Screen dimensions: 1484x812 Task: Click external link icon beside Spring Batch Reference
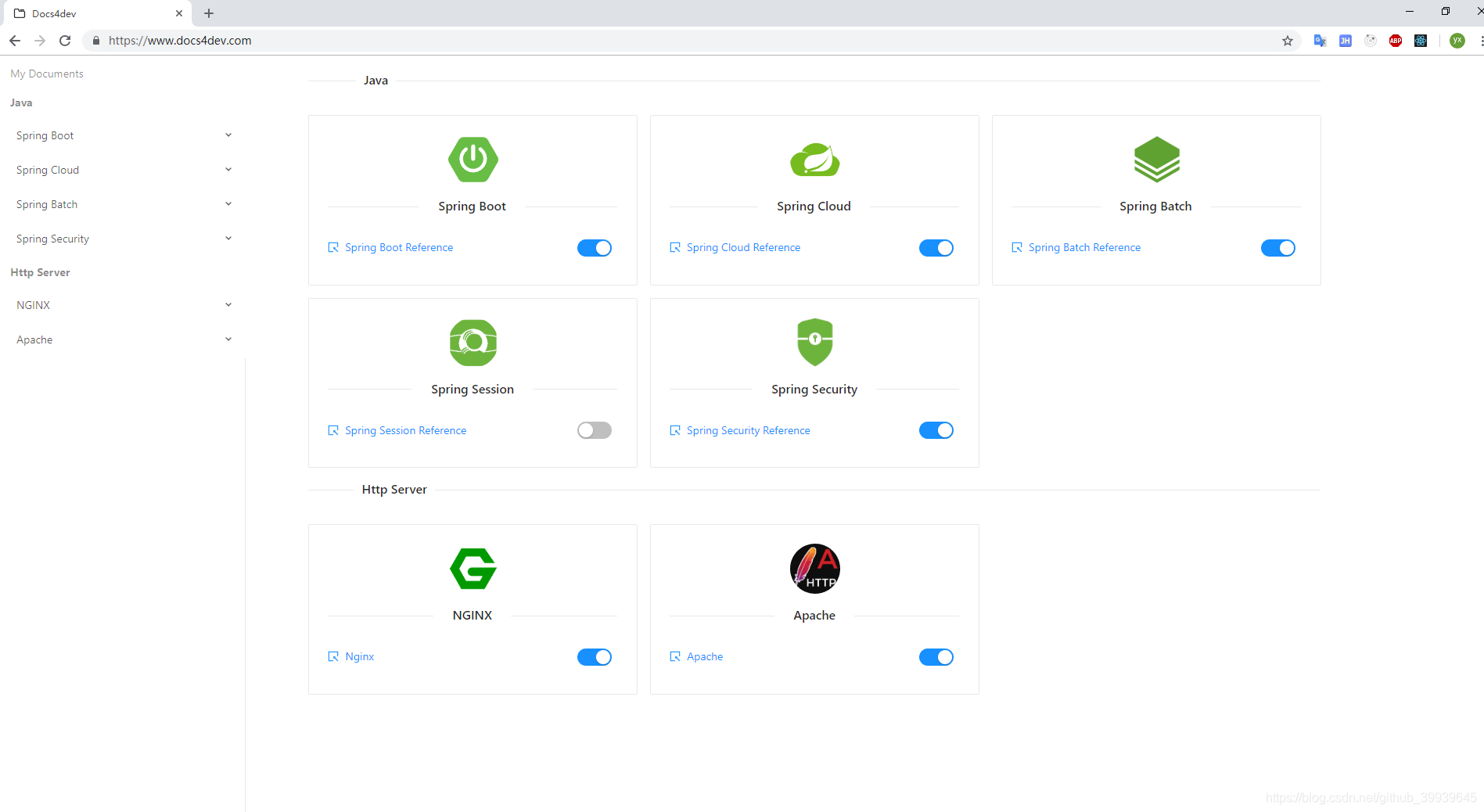click(x=1017, y=247)
